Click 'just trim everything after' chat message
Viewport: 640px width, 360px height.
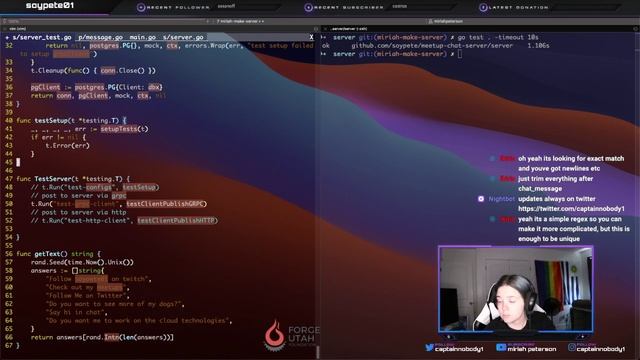pos(556,179)
